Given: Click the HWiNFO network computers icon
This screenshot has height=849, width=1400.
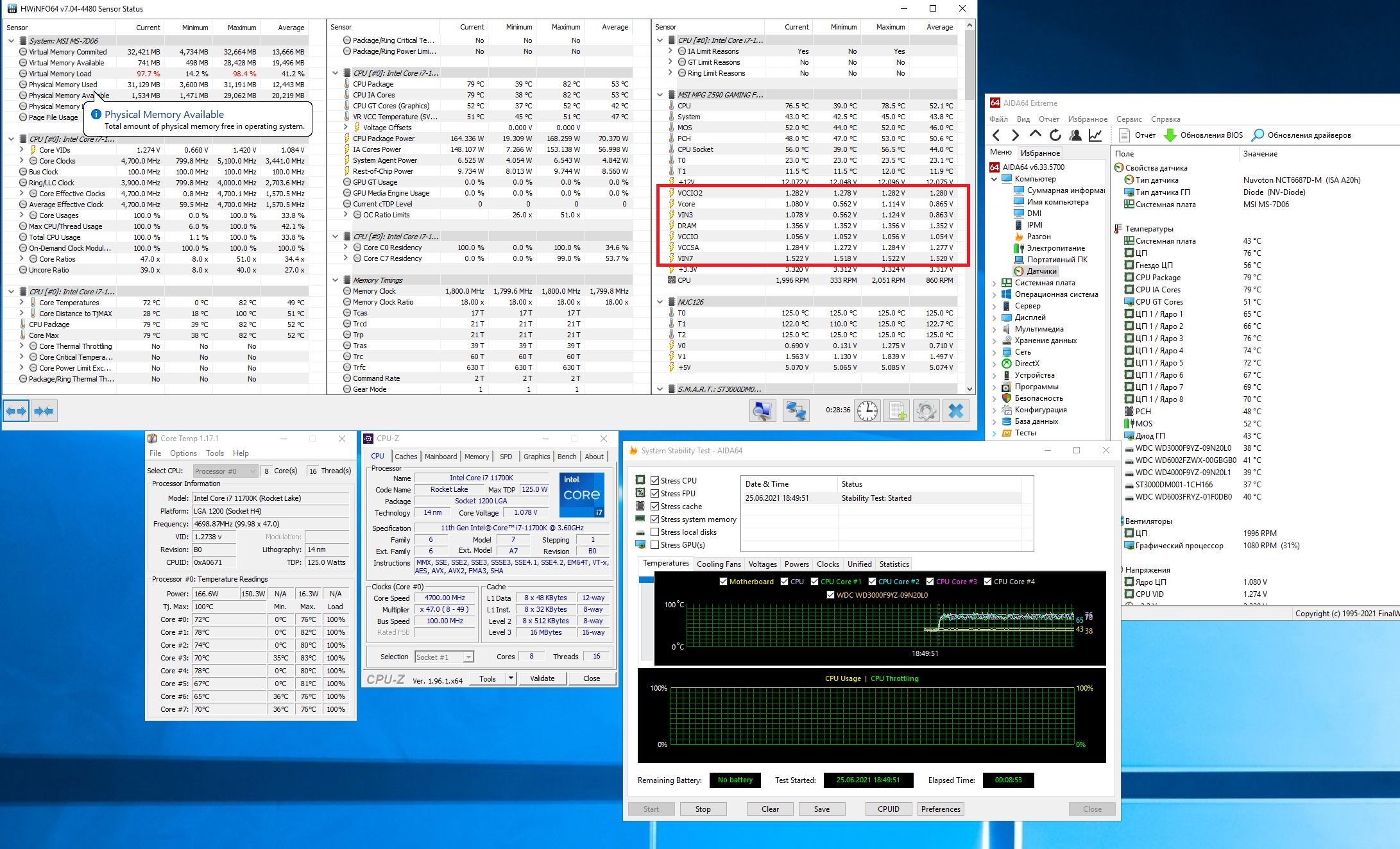Looking at the screenshot, I should pyautogui.click(x=796, y=411).
